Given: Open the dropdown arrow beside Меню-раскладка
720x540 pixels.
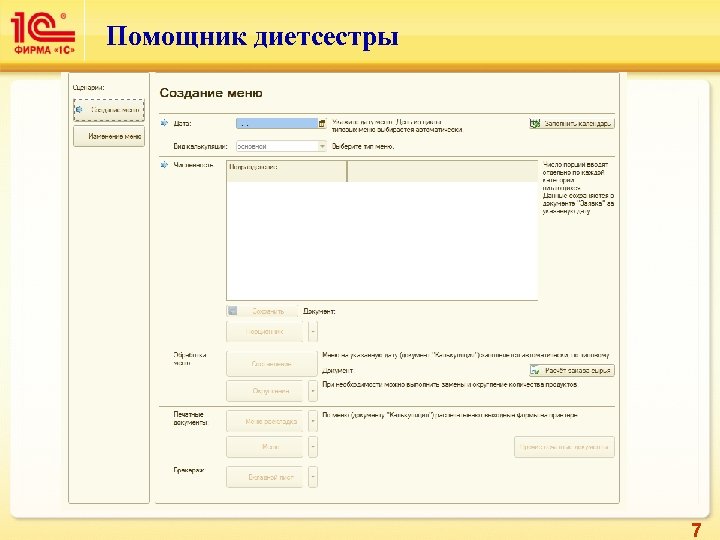Looking at the screenshot, I should coord(313,421).
